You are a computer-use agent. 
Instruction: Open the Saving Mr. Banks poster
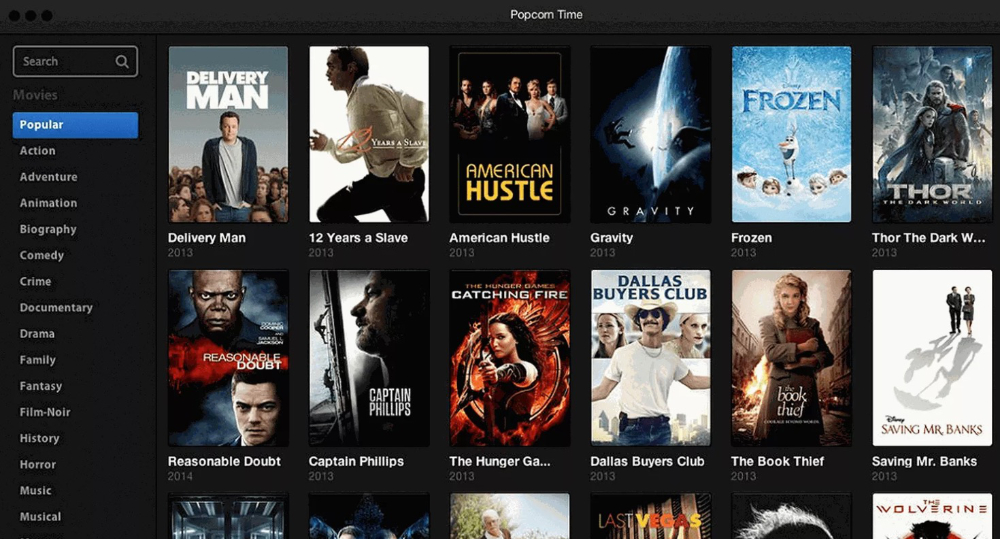point(932,358)
